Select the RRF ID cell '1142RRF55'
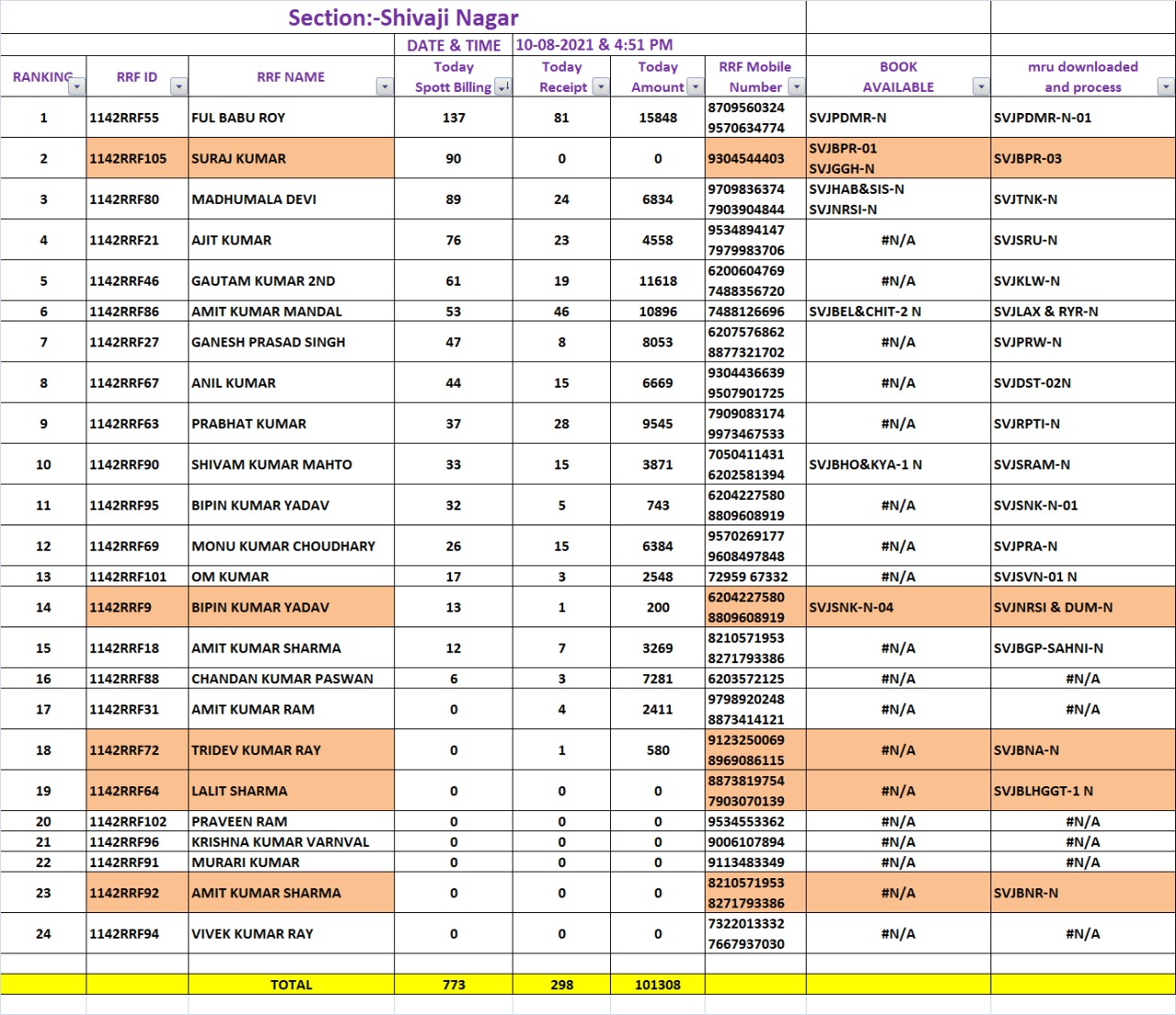The width and height of the screenshot is (1176, 1015). click(137, 118)
